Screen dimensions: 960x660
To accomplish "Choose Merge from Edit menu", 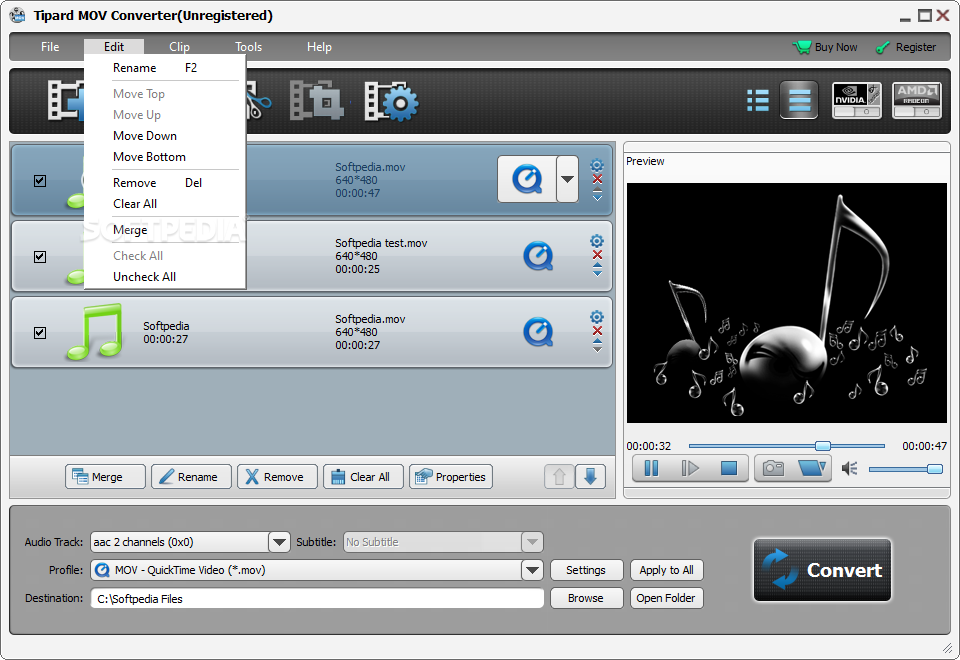I will [x=165, y=230].
